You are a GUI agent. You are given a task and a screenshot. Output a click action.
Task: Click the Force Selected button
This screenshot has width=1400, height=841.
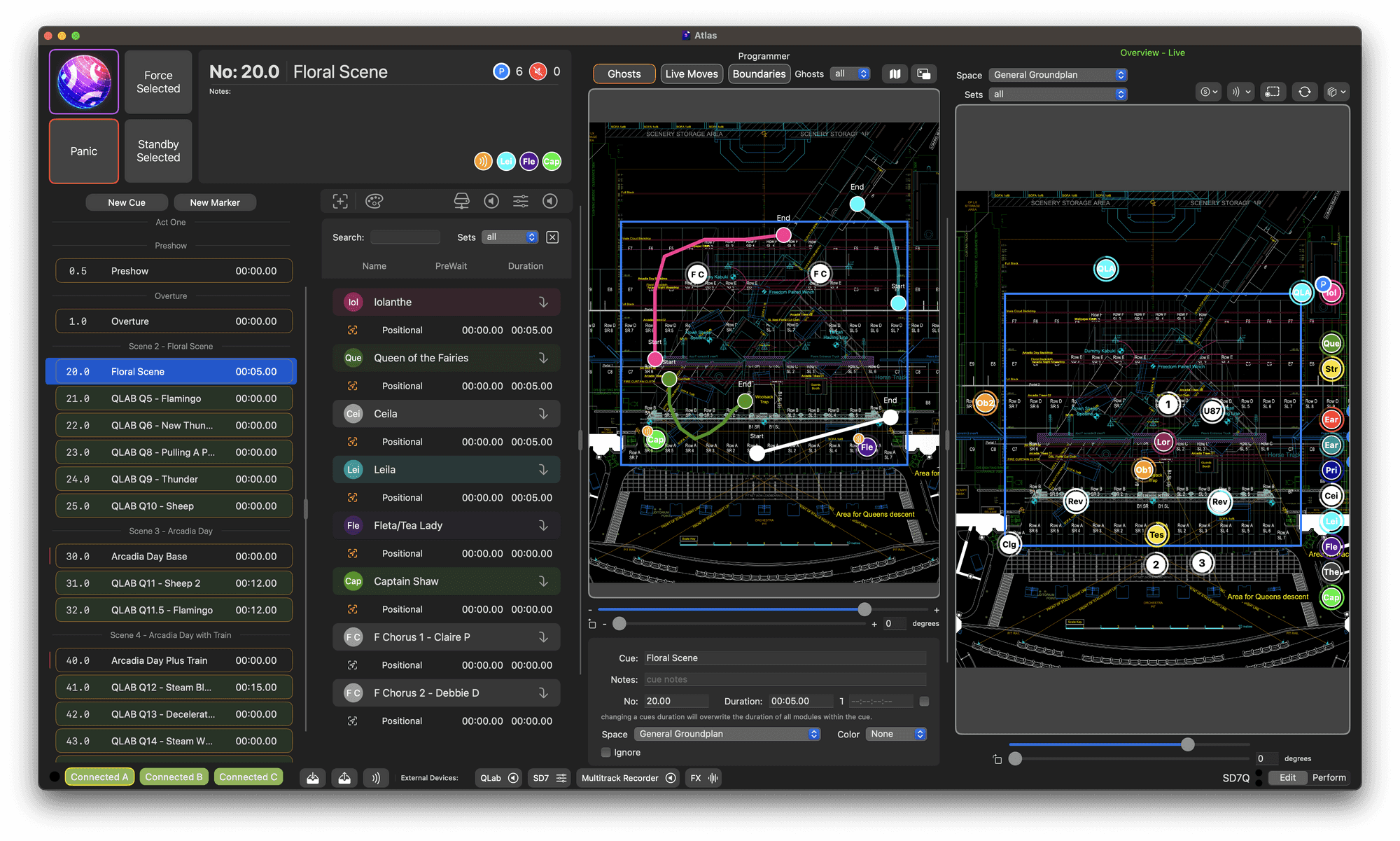tap(158, 82)
